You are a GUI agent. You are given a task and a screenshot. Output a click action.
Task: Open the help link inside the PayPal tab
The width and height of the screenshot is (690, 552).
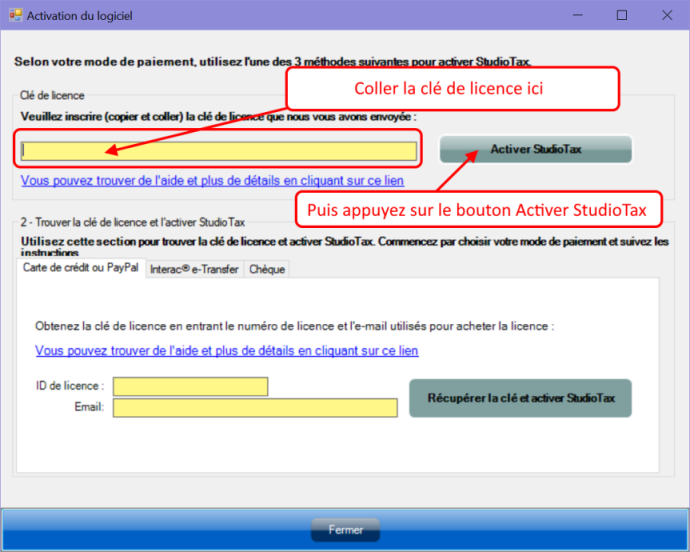(227, 351)
